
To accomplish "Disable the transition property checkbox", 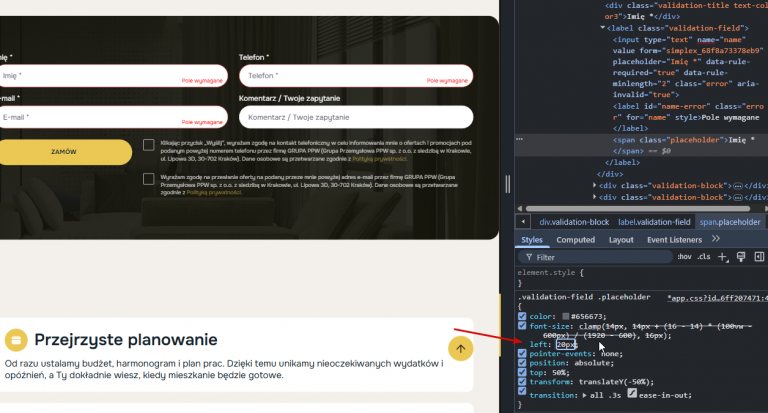I will click(522, 391).
